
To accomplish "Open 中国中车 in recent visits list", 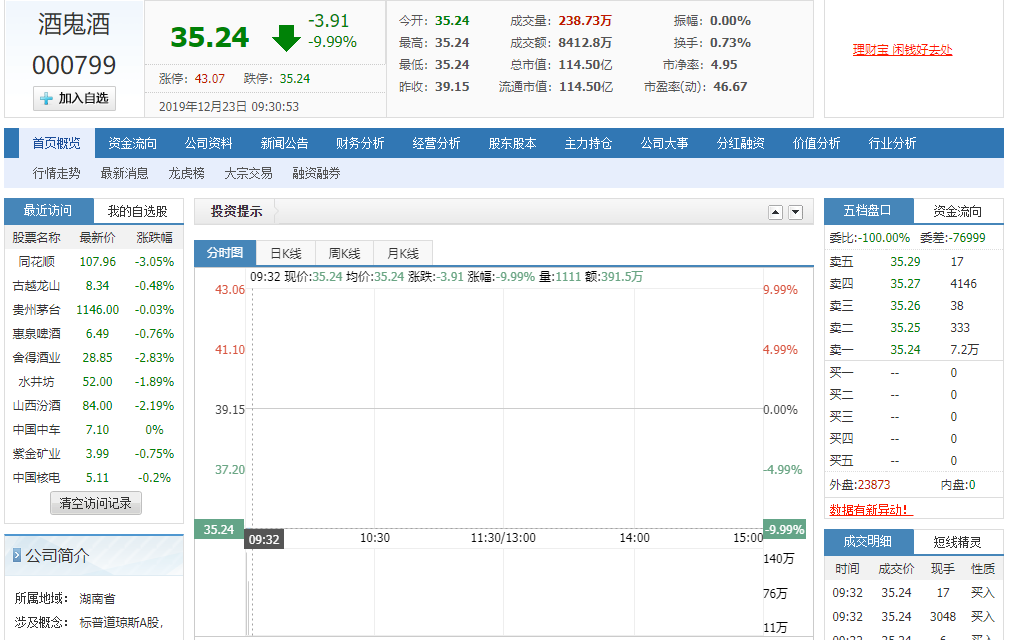I will (37, 430).
